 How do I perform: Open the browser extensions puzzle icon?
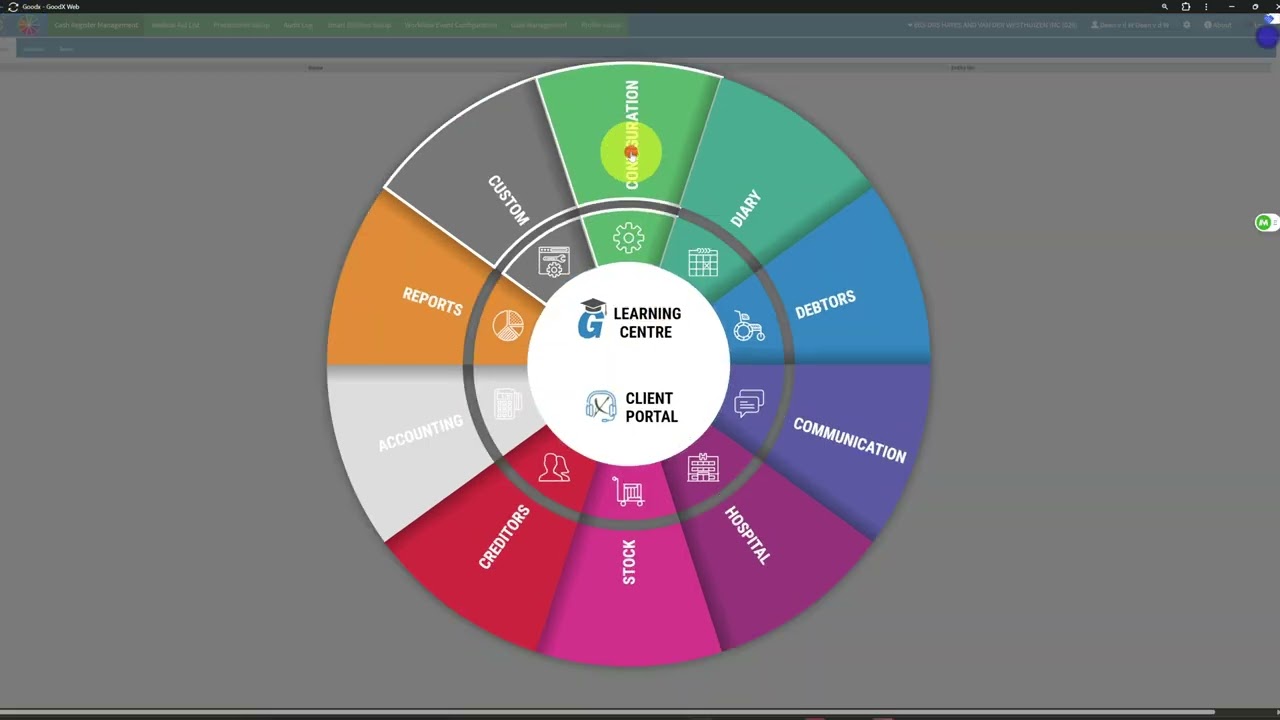click(x=1186, y=7)
